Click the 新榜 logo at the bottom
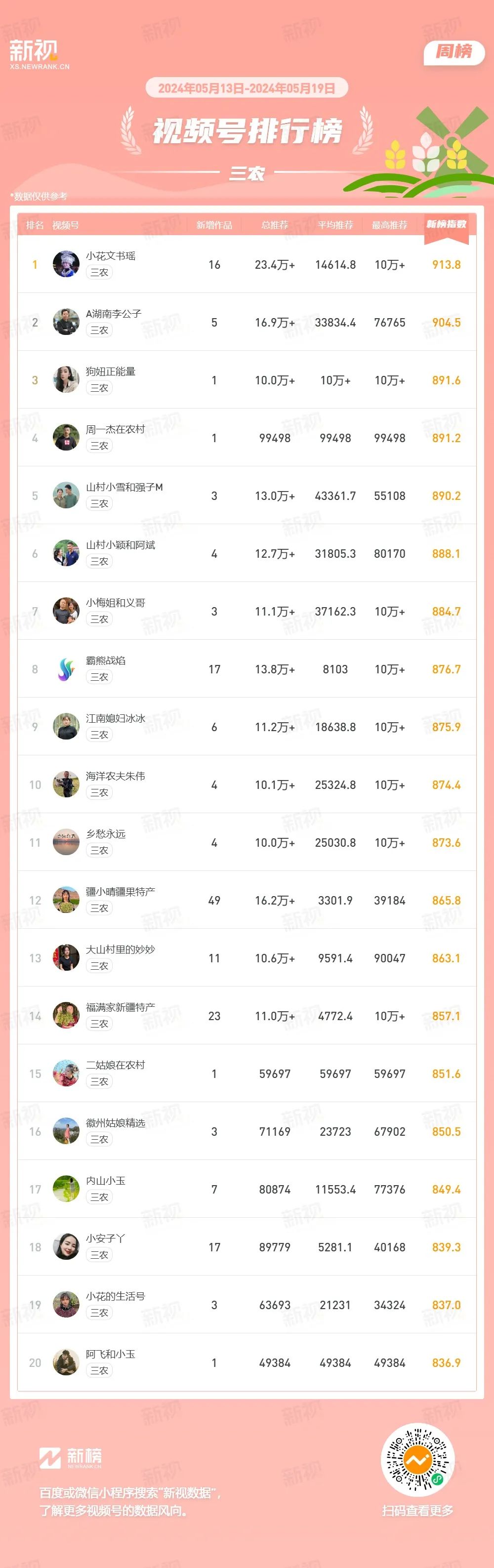Screen dimensions: 494x1568 click(x=71, y=1458)
